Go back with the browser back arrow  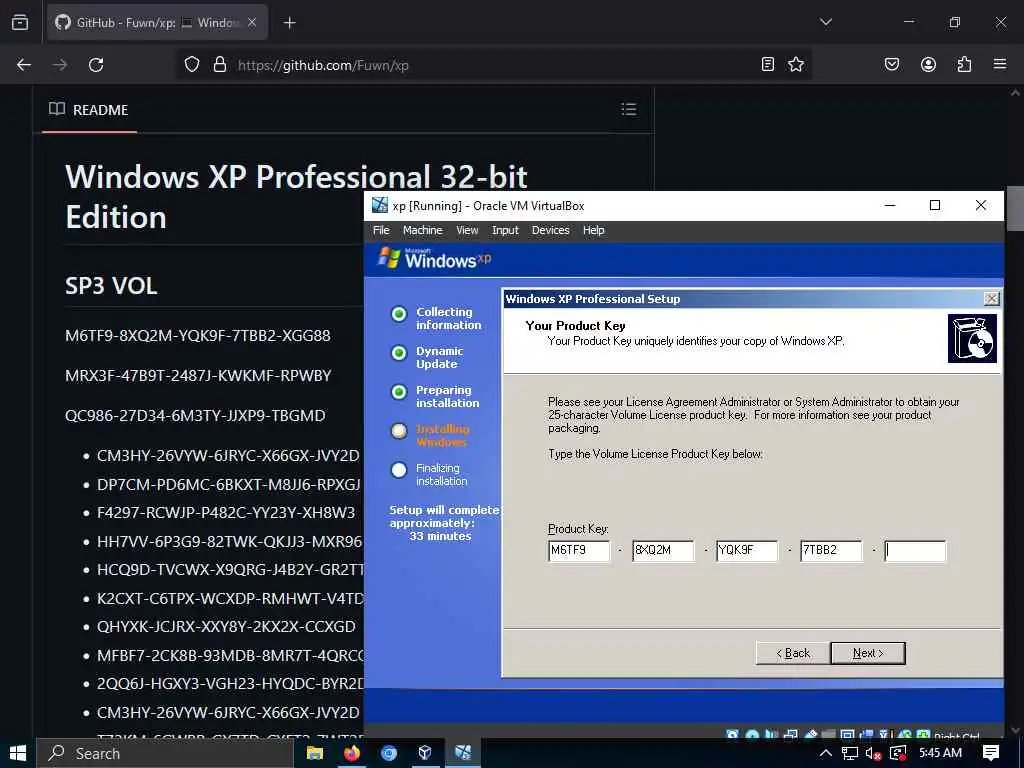click(x=24, y=65)
